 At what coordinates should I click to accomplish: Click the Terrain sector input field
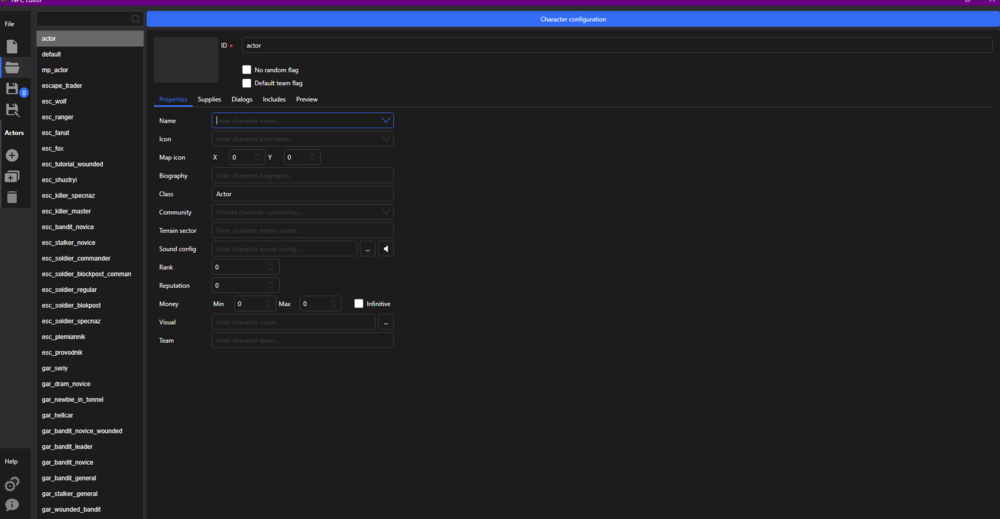click(302, 230)
